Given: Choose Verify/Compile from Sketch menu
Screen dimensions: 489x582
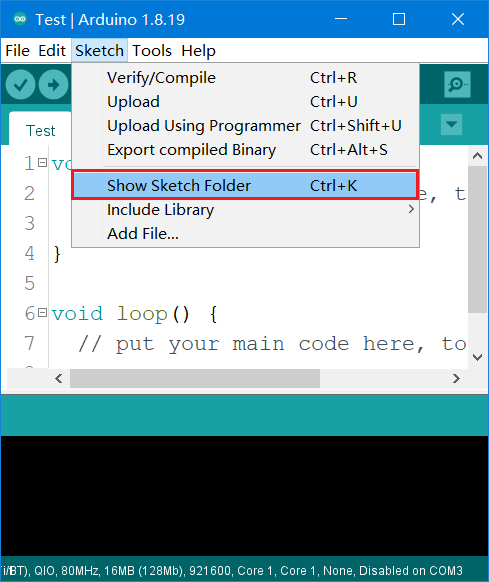Looking at the screenshot, I should [x=245, y=78].
